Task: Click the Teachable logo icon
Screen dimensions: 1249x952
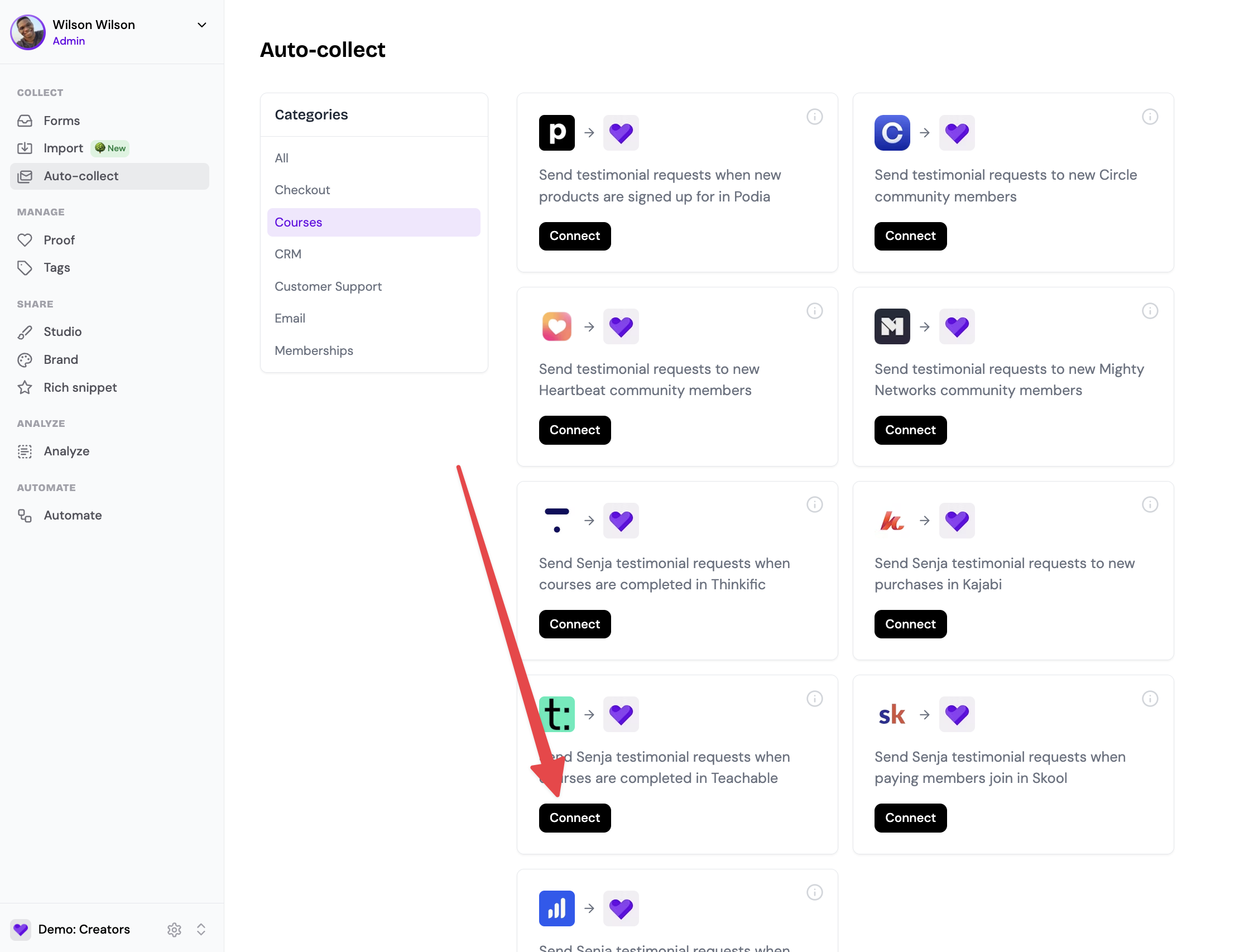Action: 556,714
